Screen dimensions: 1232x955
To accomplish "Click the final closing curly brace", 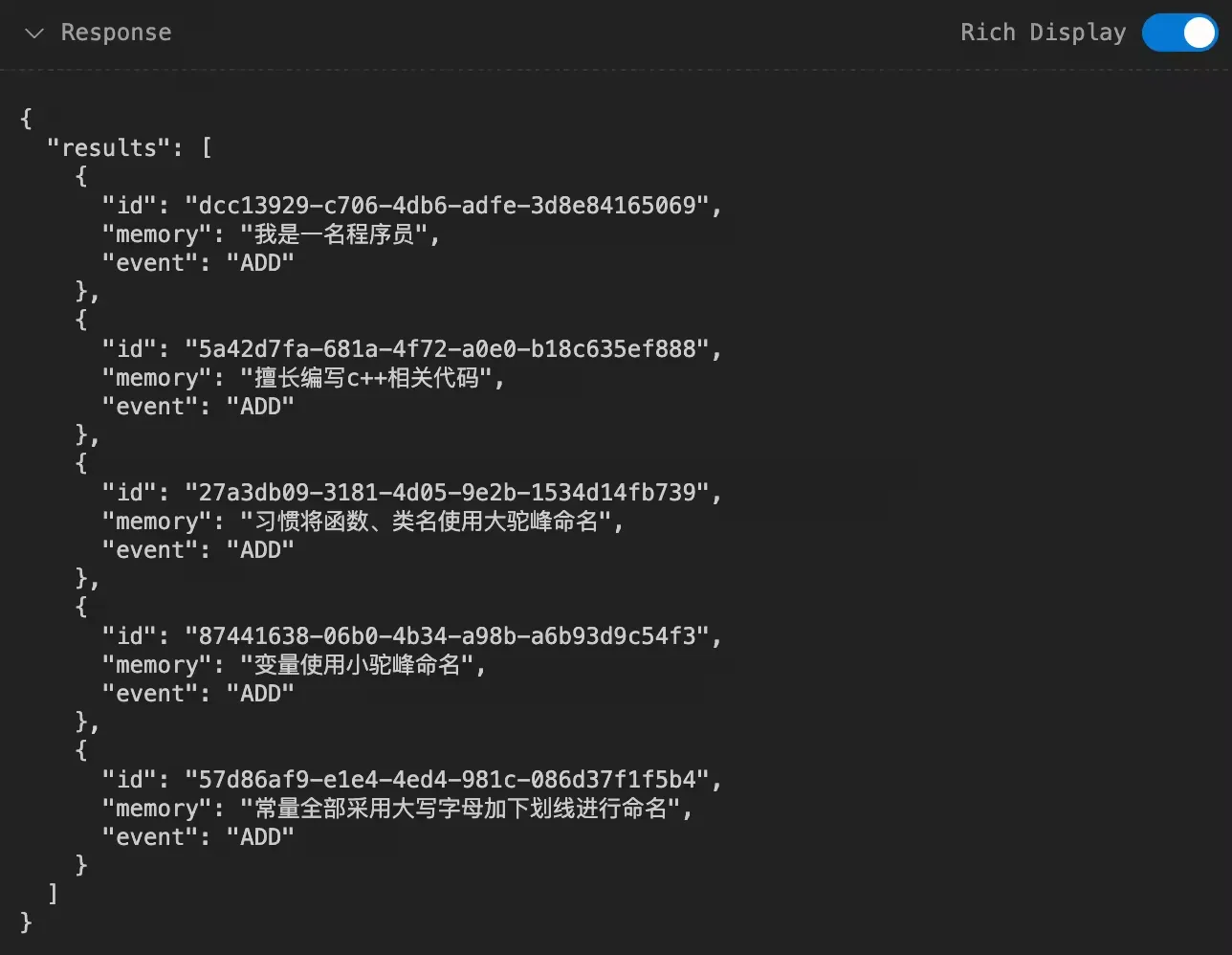I will 26,922.
